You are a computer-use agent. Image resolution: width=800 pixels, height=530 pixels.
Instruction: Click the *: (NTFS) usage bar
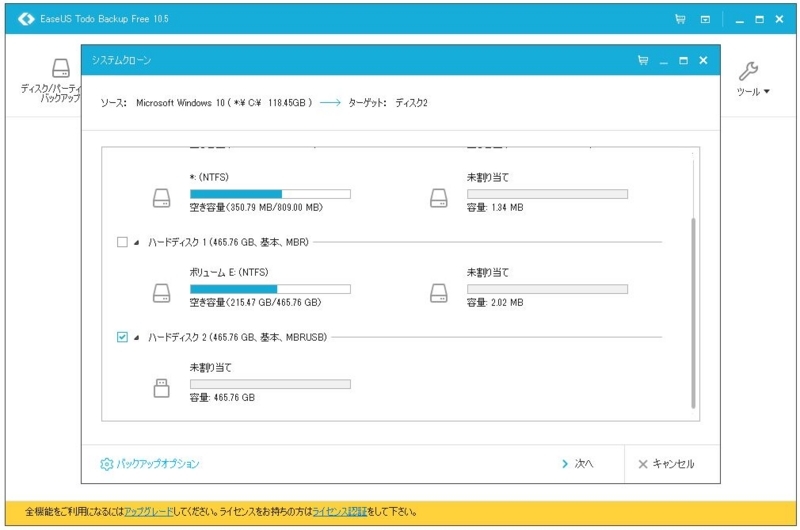pos(270,194)
